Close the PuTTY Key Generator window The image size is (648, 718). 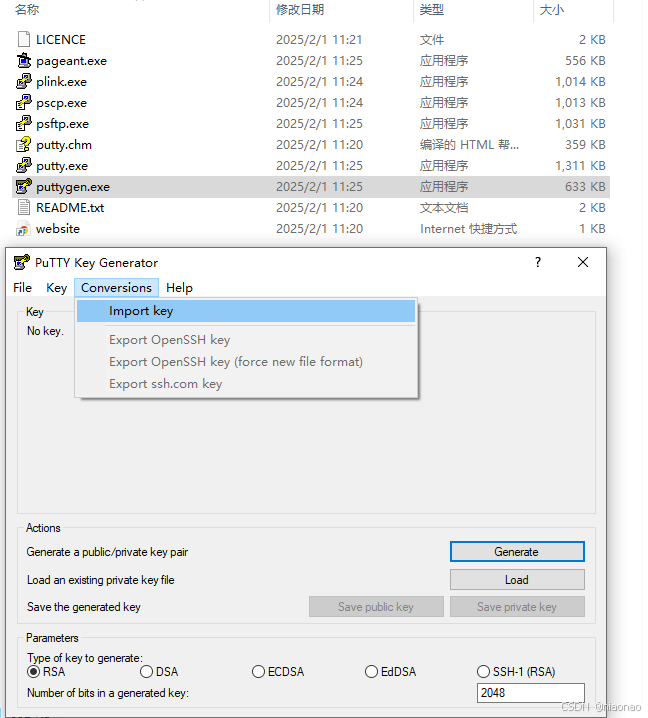[583, 262]
